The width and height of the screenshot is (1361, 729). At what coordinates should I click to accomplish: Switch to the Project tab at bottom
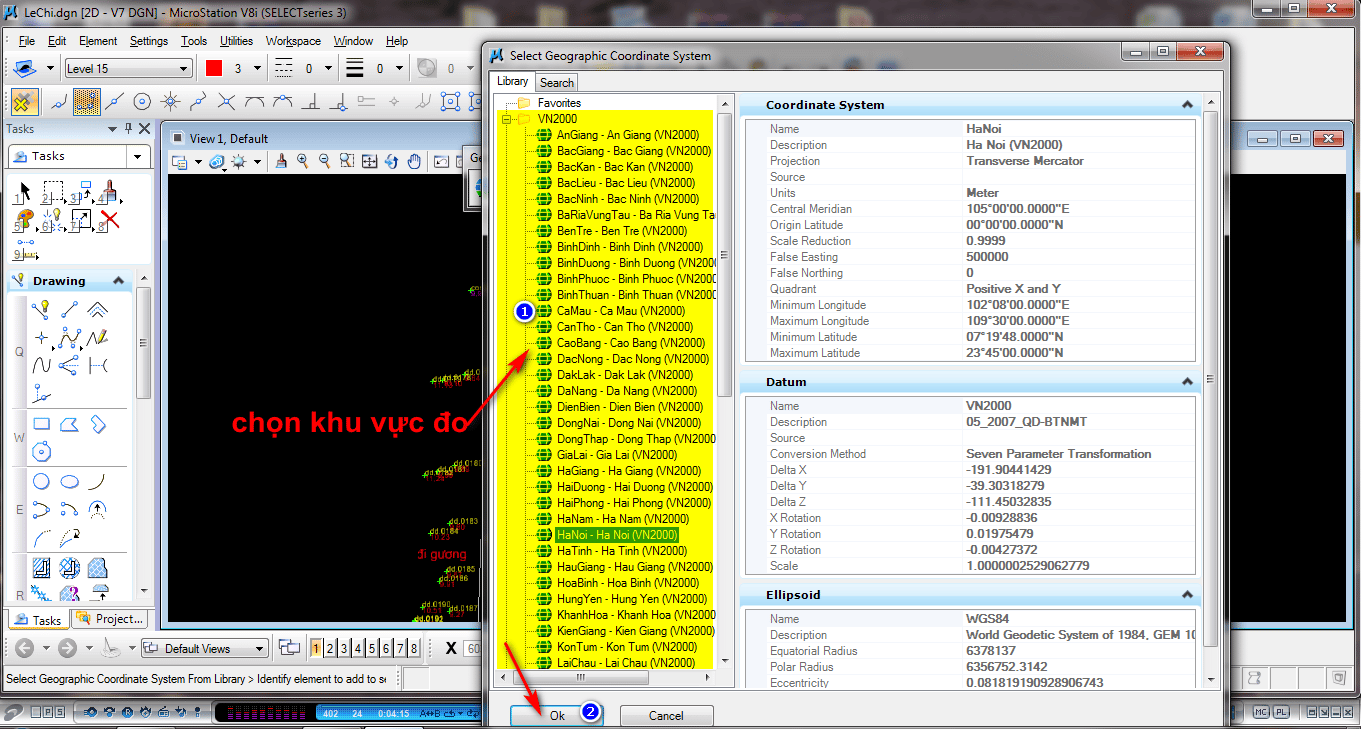point(111,619)
